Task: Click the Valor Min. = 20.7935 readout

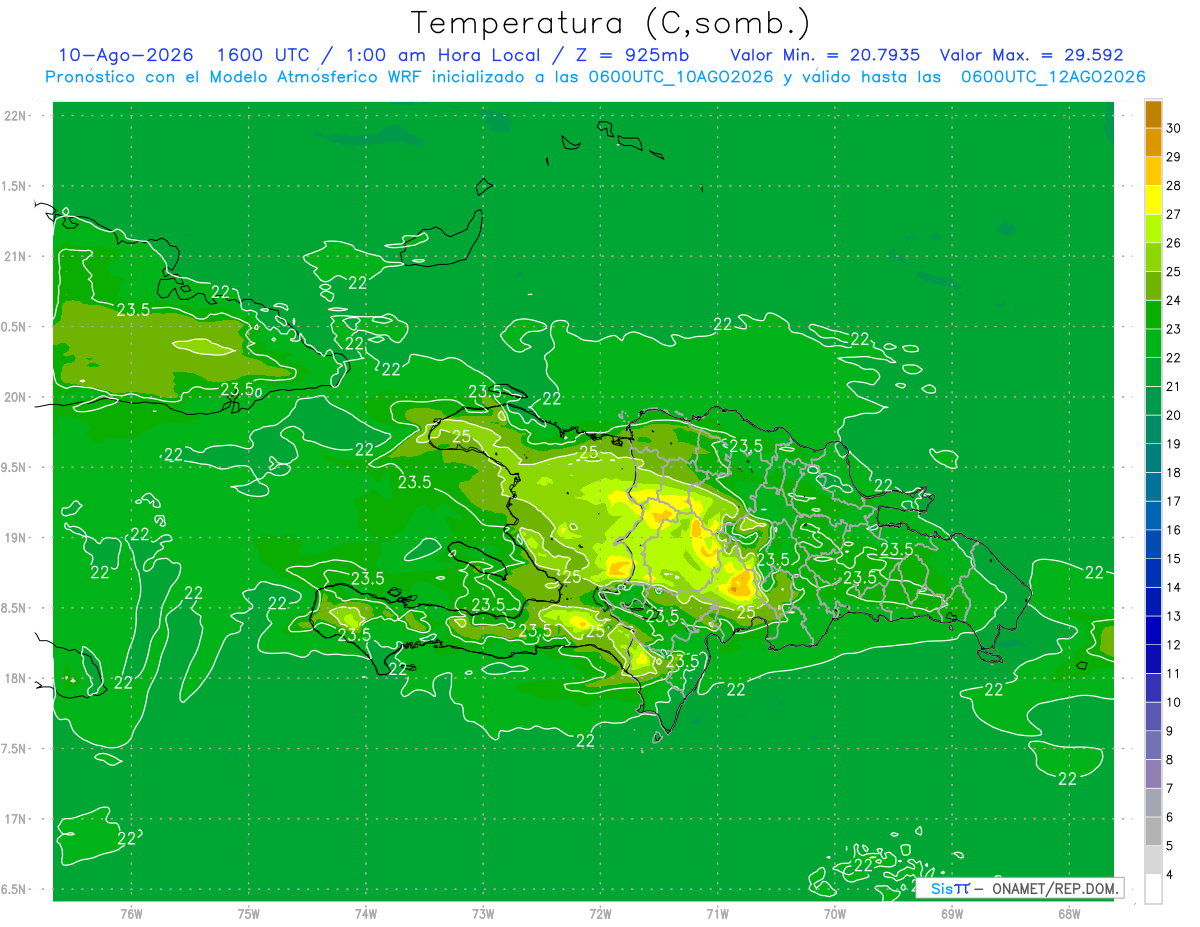Action: click(825, 55)
